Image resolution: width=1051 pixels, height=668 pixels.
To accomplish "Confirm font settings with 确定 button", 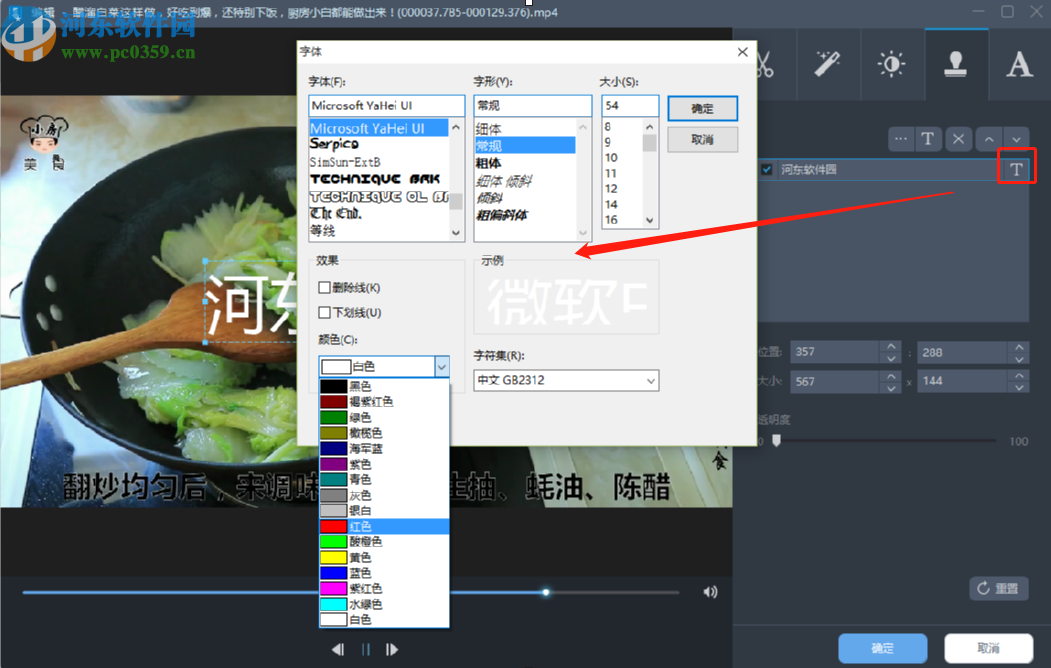I will pos(702,108).
